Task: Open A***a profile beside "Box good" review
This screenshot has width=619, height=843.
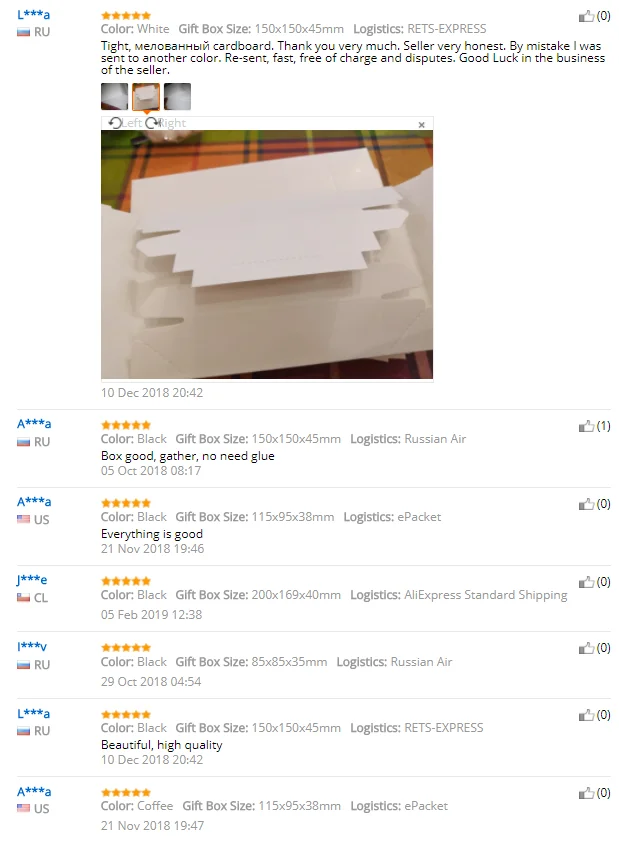Action: click(34, 424)
